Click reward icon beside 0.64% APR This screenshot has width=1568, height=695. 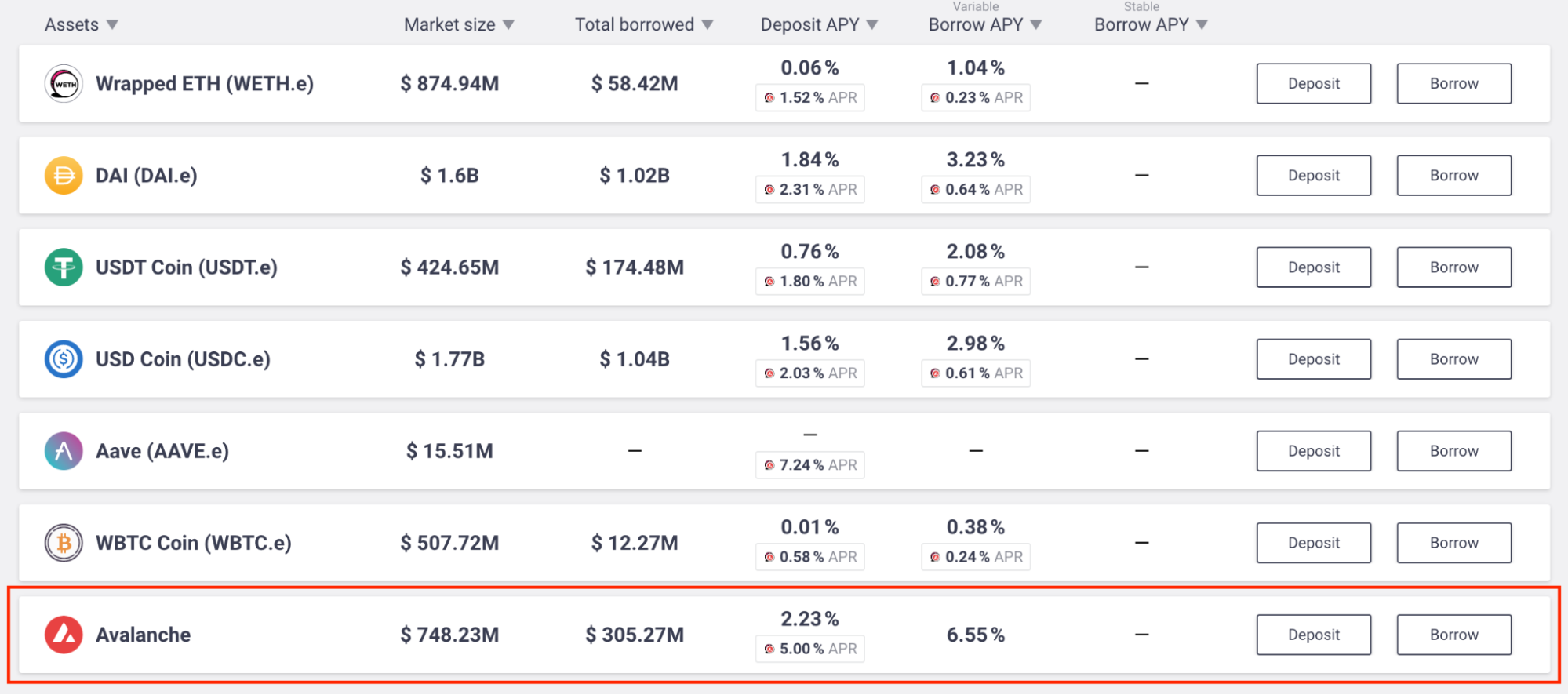point(935,190)
